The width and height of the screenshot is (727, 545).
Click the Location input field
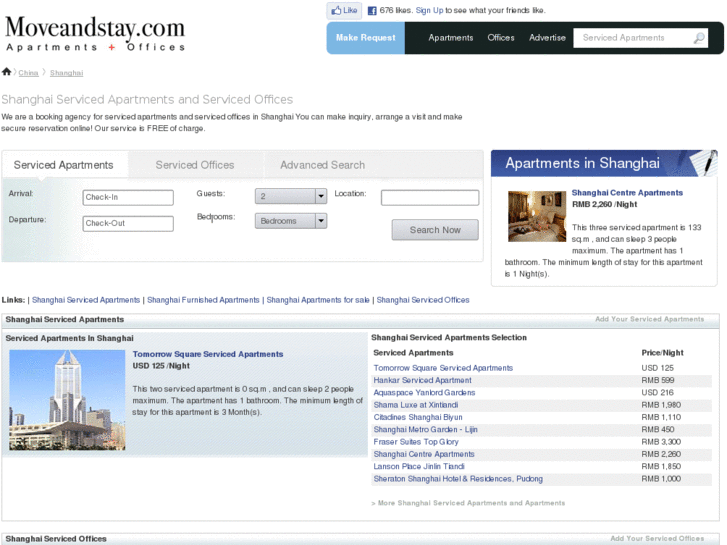430,198
